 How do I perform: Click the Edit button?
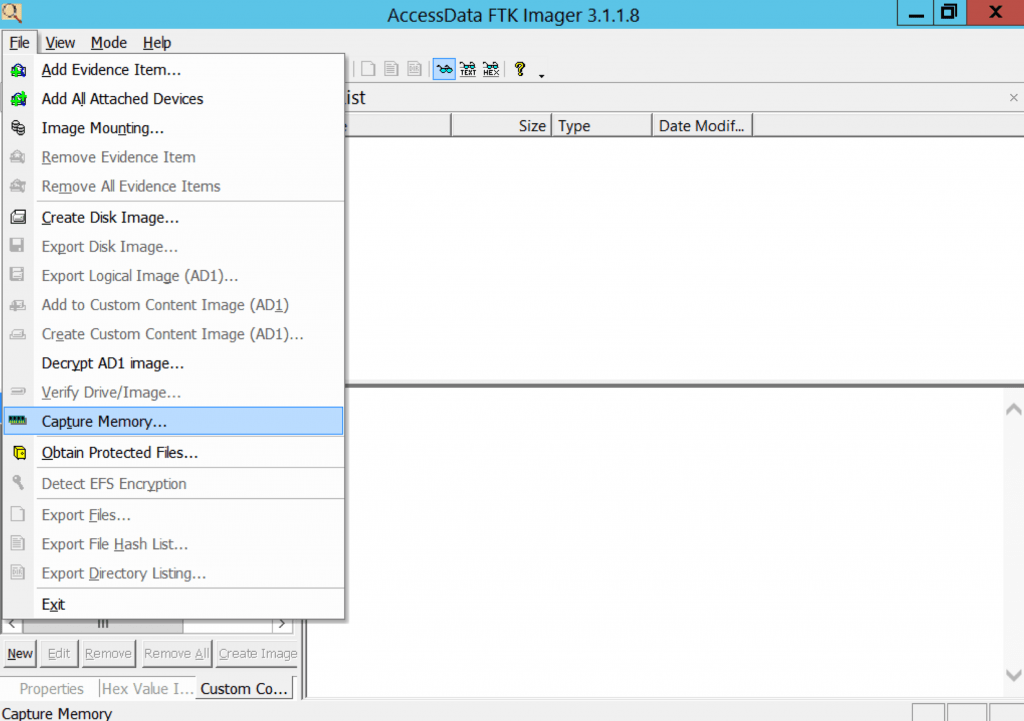point(59,654)
